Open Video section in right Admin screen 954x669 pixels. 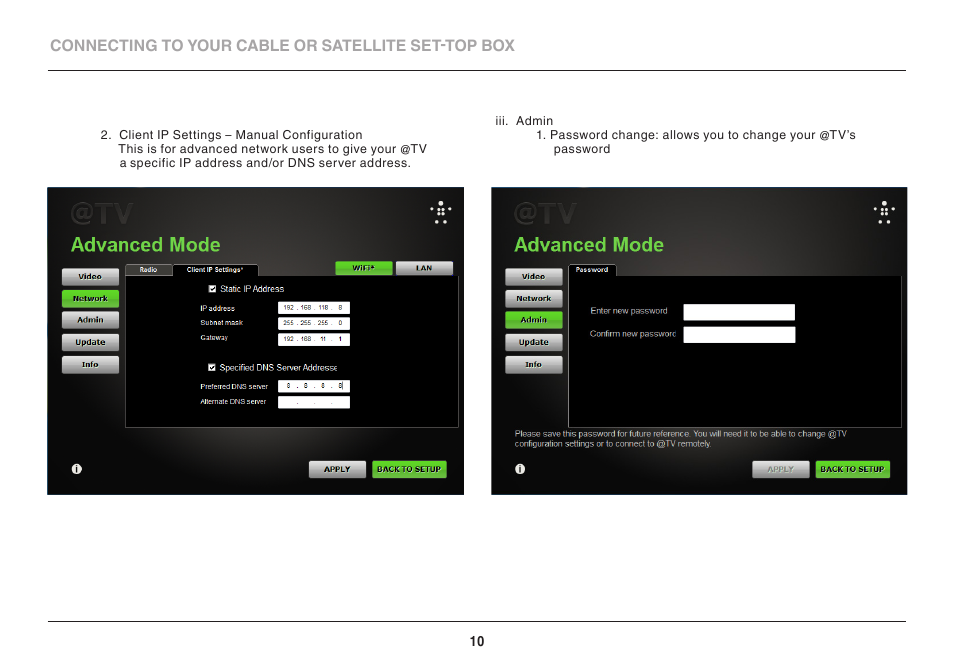pos(534,277)
